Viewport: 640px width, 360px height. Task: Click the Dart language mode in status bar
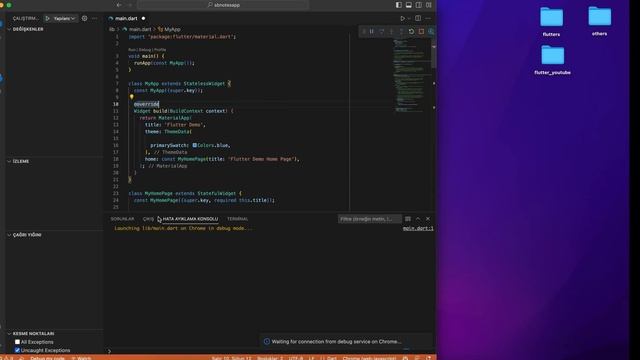[x=332, y=358]
